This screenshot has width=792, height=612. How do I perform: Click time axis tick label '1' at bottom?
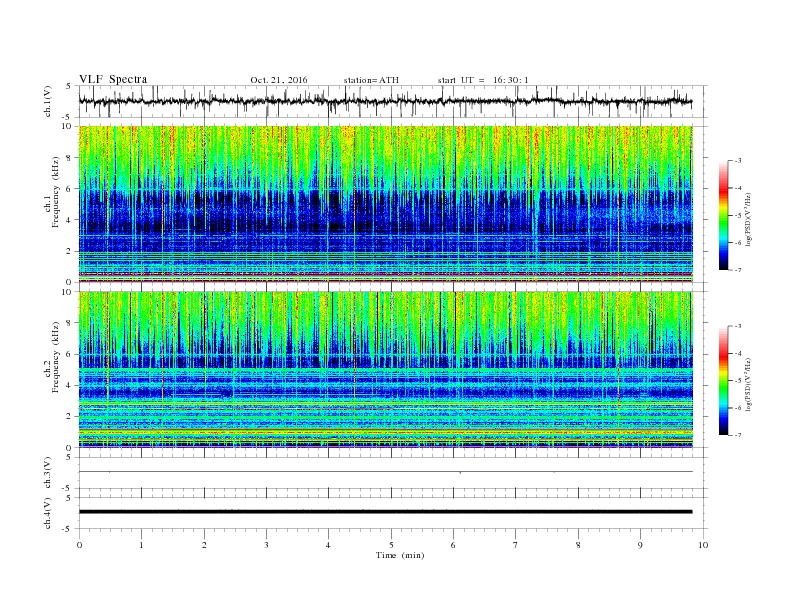pyautogui.click(x=141, y=545)
